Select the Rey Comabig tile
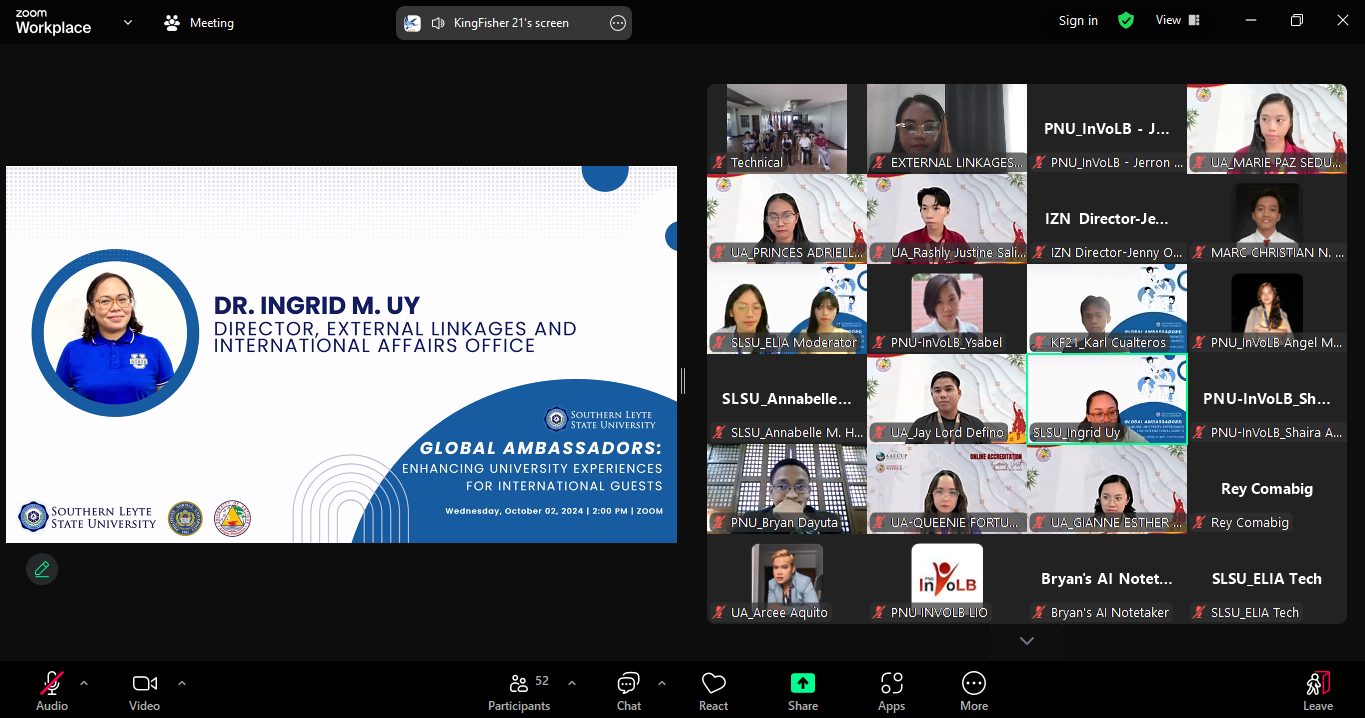 click(x=1267, y=489)
